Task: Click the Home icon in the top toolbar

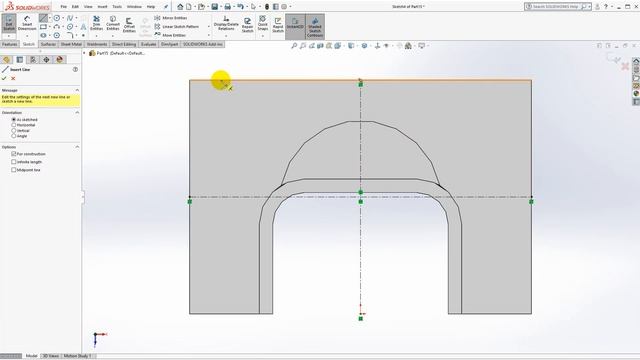Action: 180,7
